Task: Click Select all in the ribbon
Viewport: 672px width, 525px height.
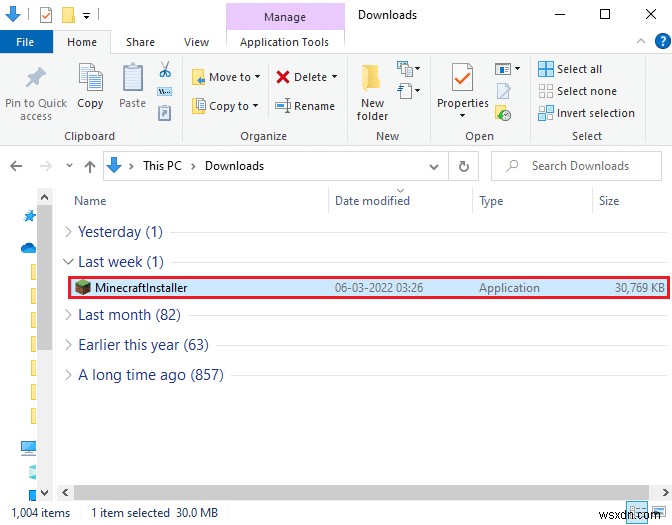Action: coord(570,69)
